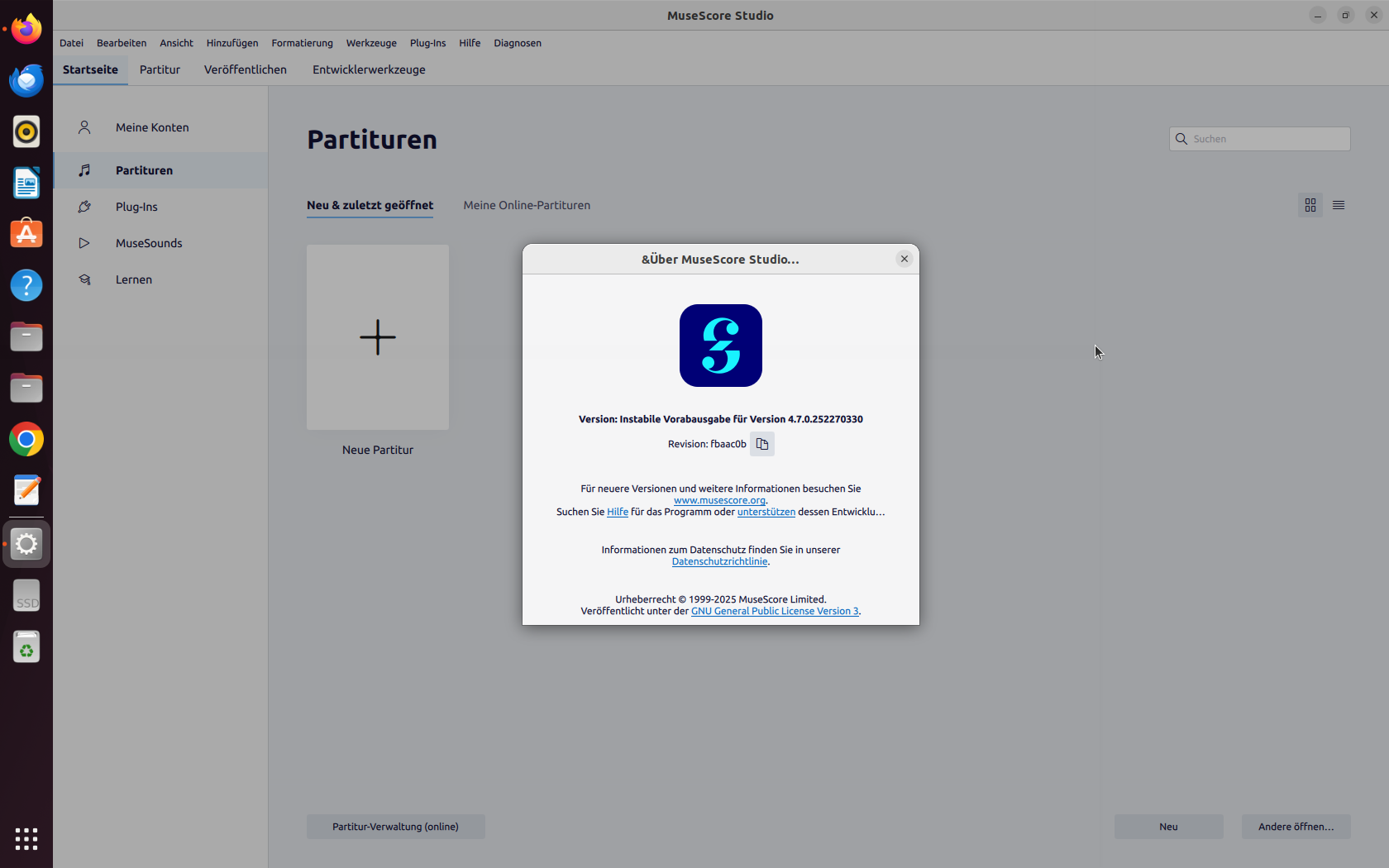Click the MuseSounds play icon
Screen dimensions: 1389x868
click(x=84, y=243)
